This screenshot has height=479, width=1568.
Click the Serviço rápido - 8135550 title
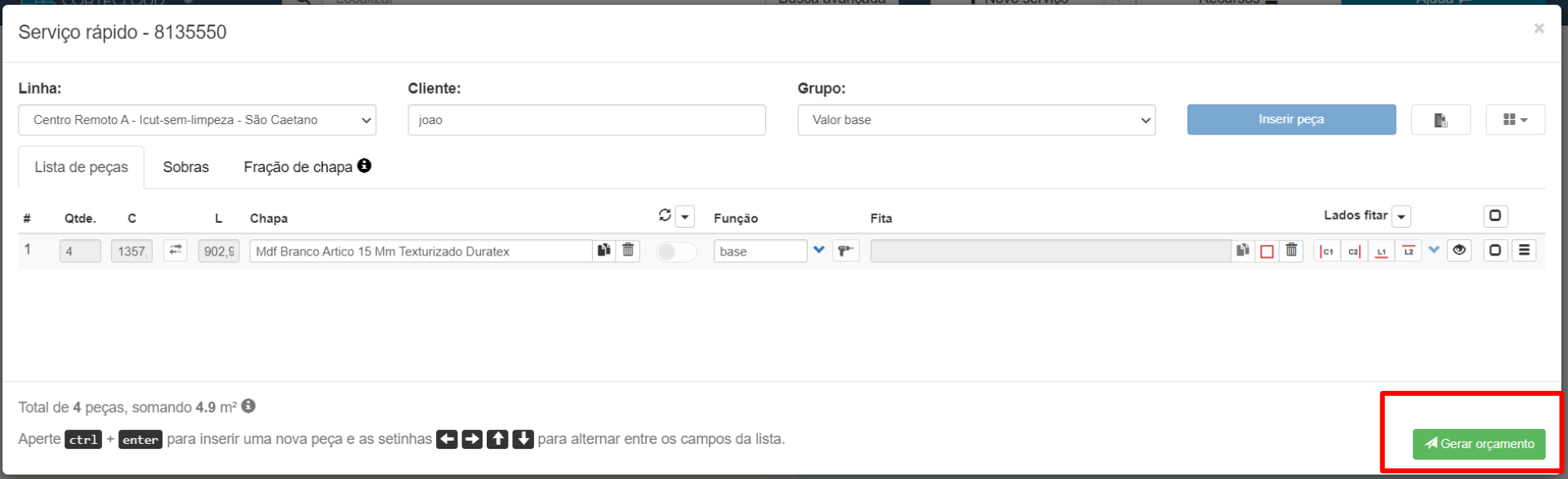122,33
